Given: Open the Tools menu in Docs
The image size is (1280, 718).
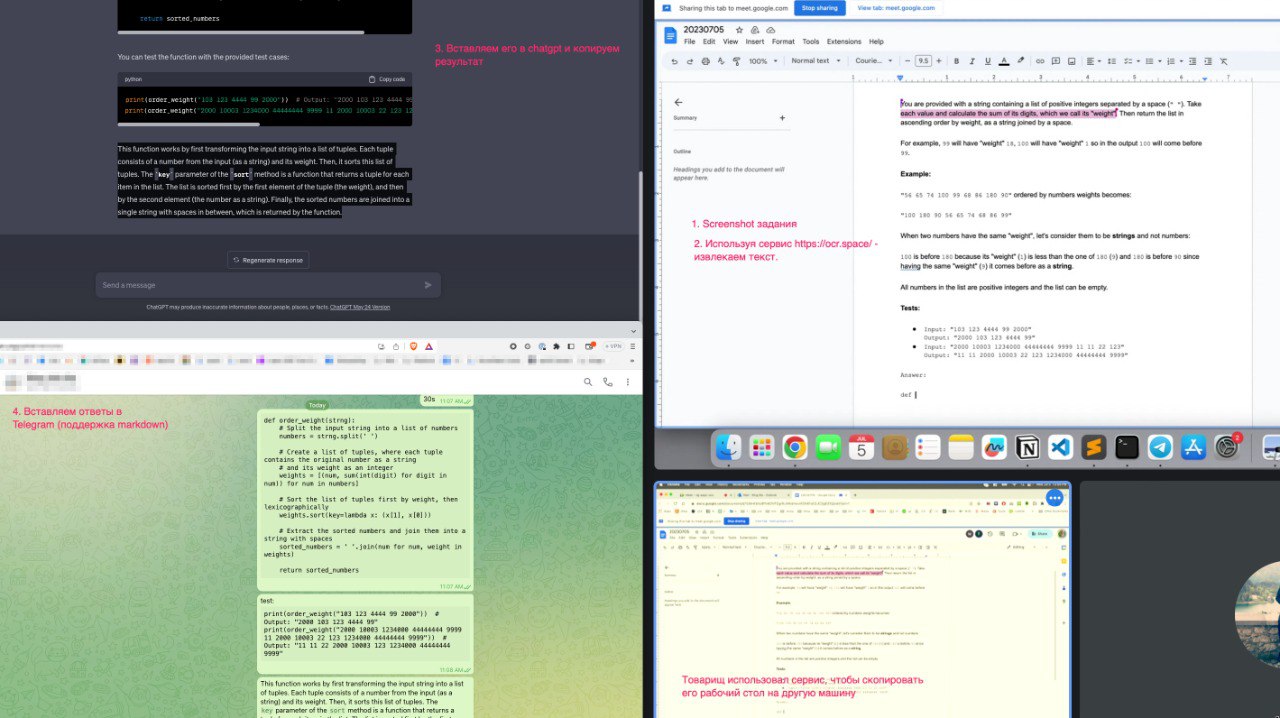Looking at the screenshot, I should [x=811, y=42].
